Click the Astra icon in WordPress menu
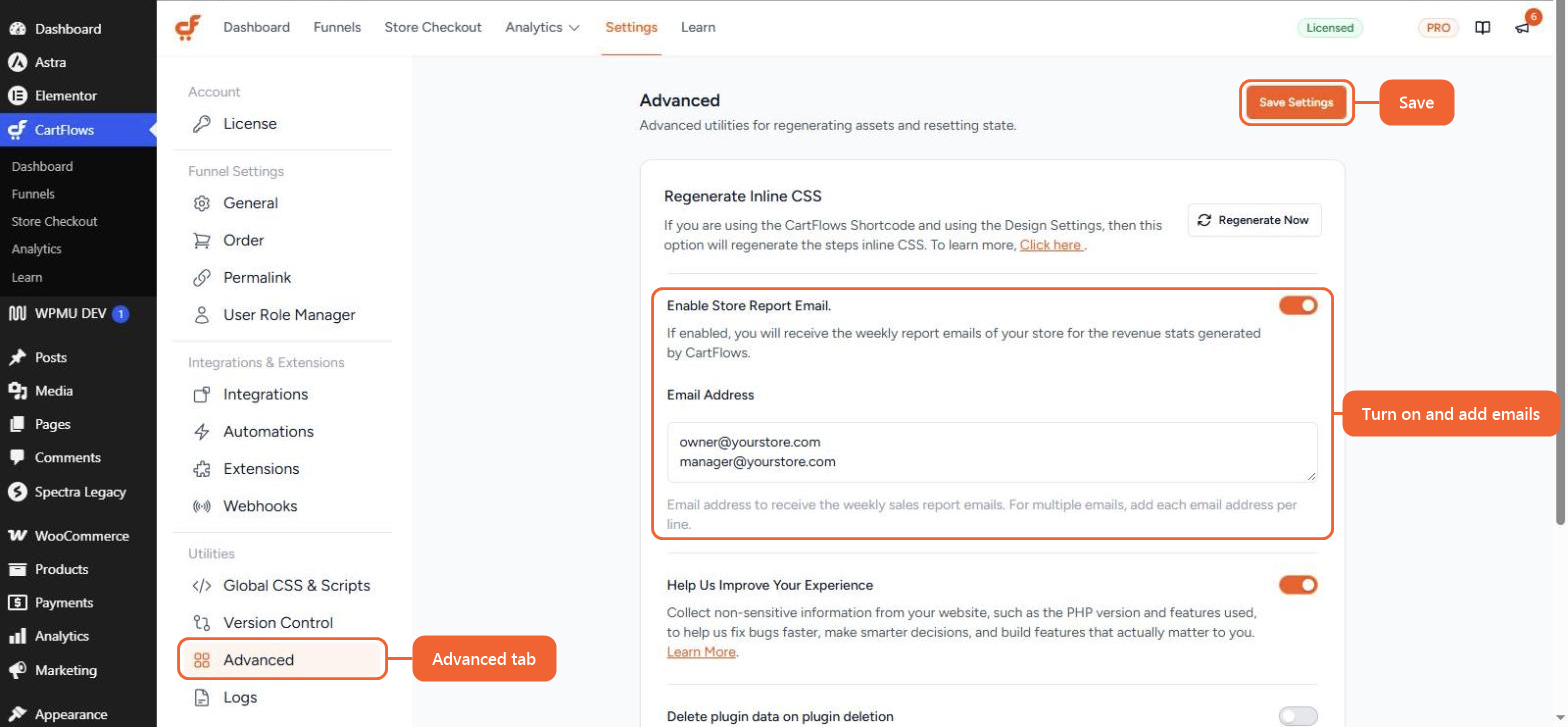This screenshot has height=727, width=1568. pos(17,62)
